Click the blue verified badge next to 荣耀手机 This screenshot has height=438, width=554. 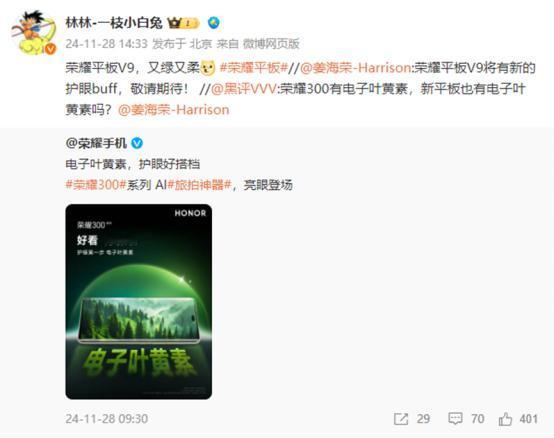pos(137,143)
